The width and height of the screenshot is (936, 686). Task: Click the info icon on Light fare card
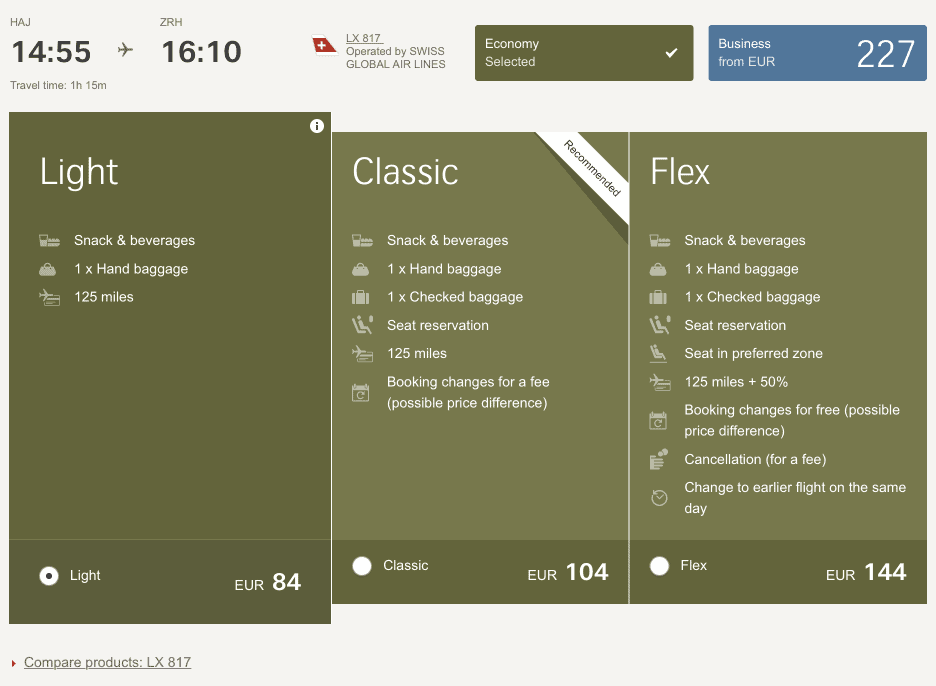pyautogui.click(x=317, y=126)
